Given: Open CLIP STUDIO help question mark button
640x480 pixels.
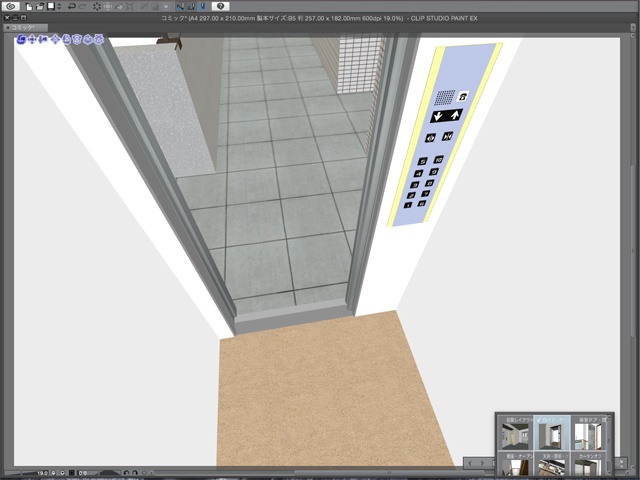Looking at the screenshot, I should pyautogui.click(x=220, y=6).
